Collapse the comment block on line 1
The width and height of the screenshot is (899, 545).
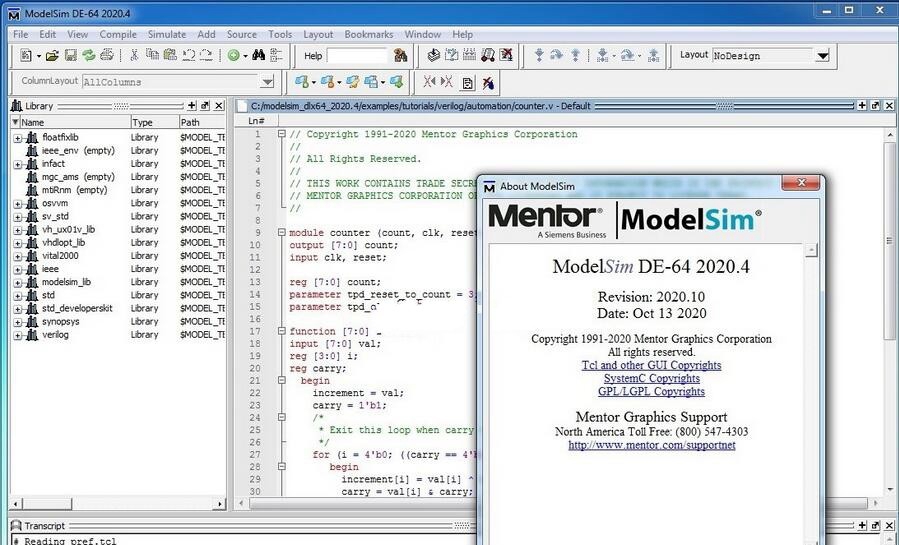pos(282,134)
